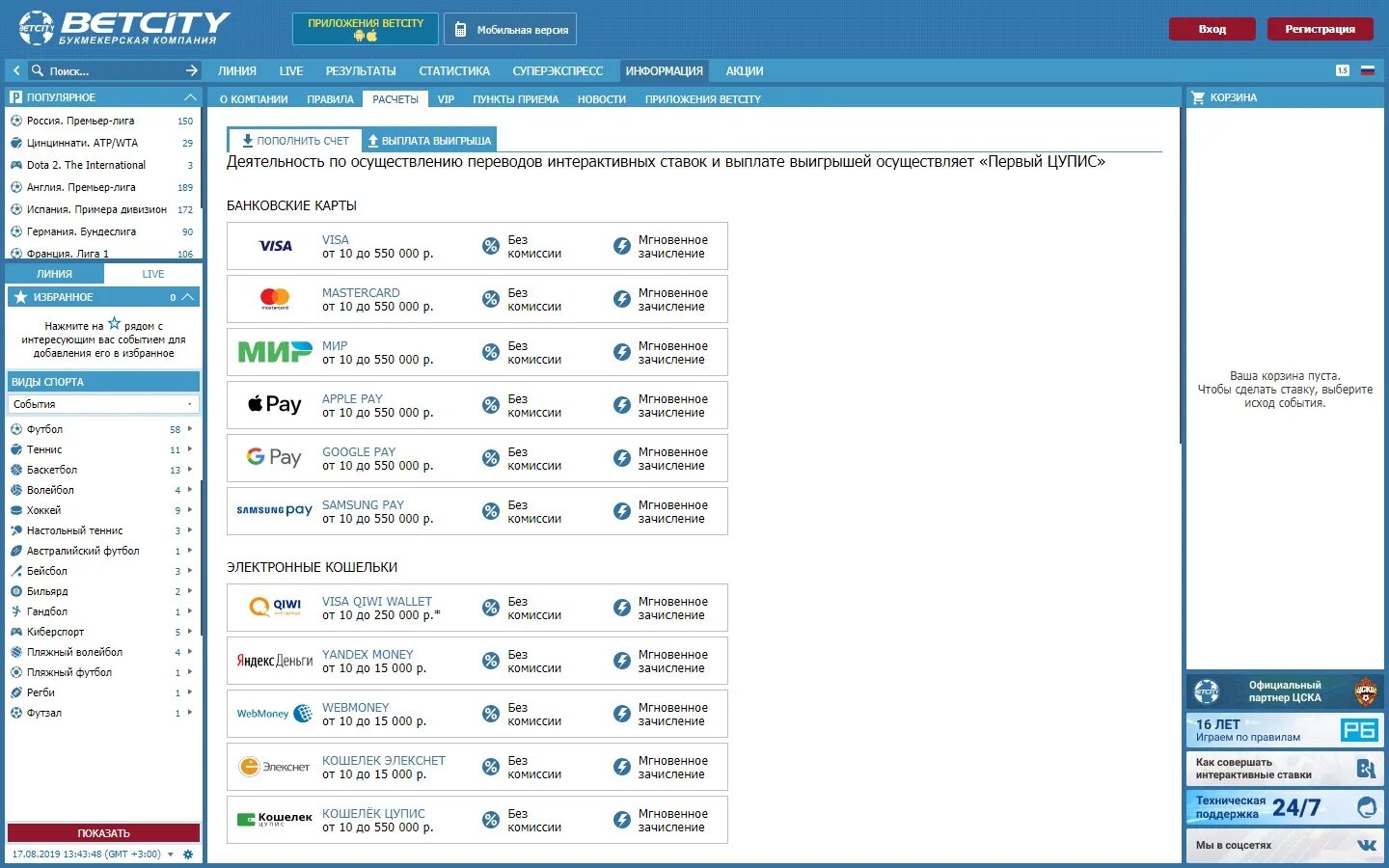Open the Акции menu

click(x=745, y=70)
